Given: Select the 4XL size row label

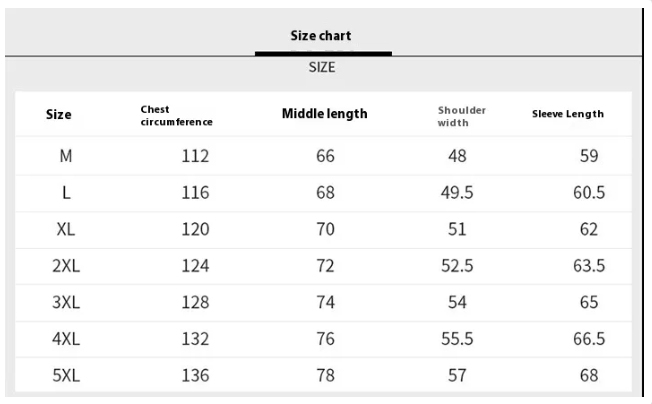Looking at the screenshot, I should click(65, 339).
